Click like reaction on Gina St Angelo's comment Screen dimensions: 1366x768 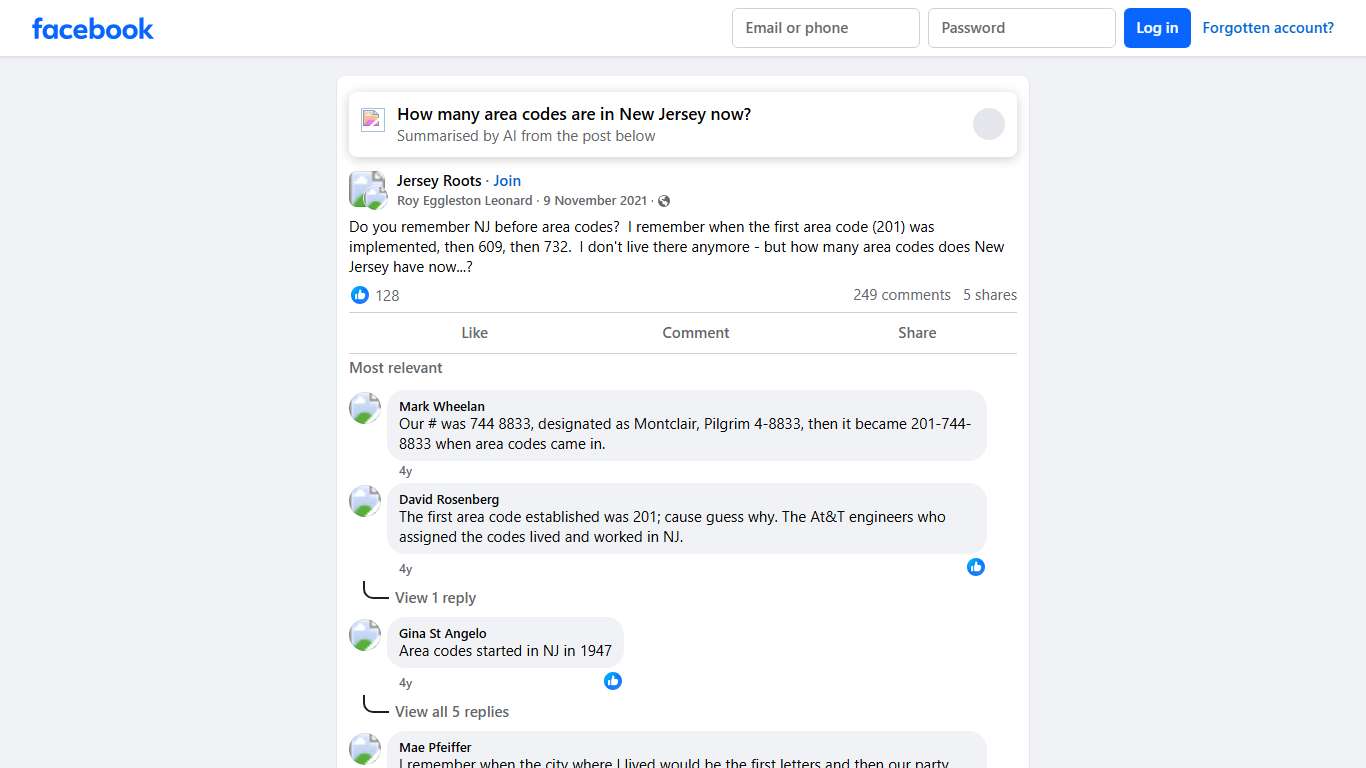[x=613, y=681]
